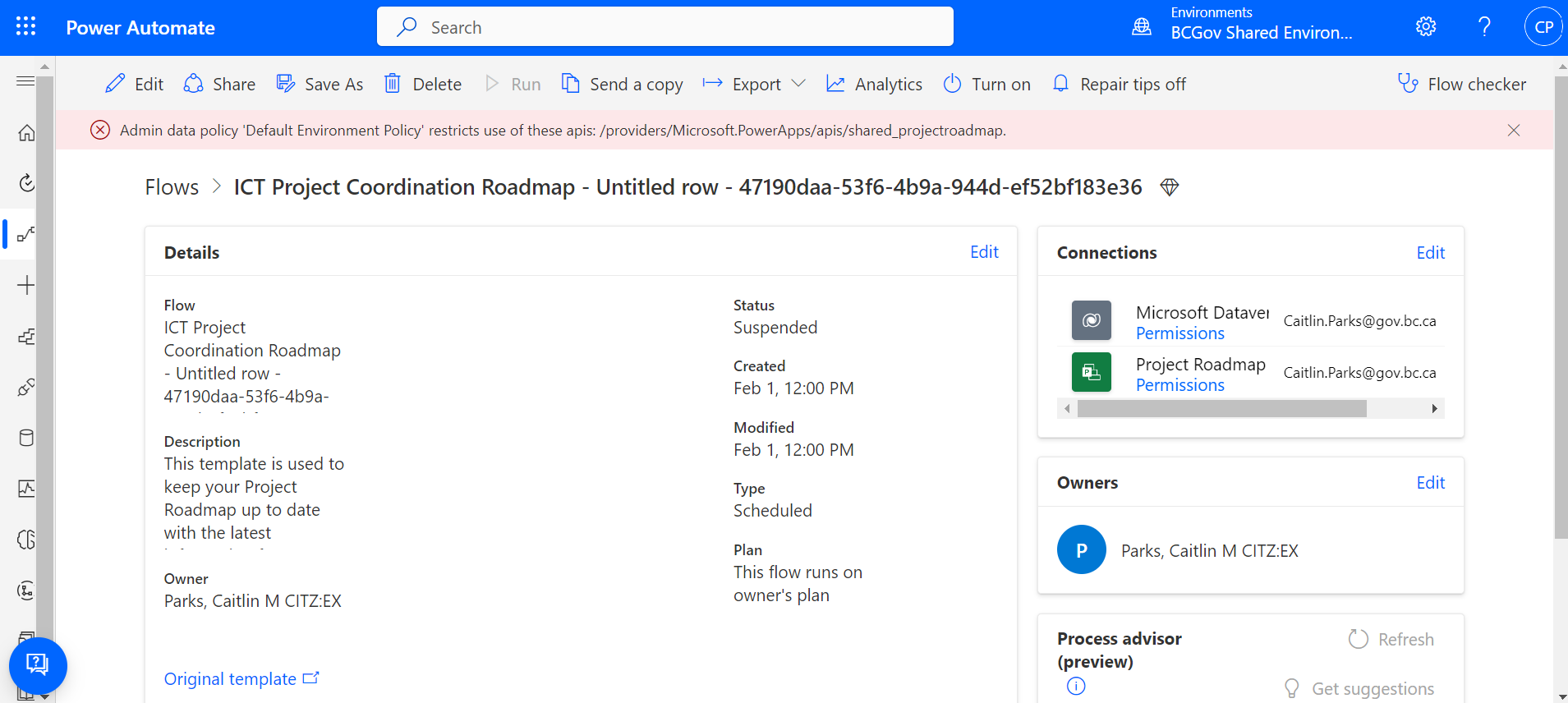This screenshot has width=1568, height=703.
Task: Focus the Search input field
Action: 664,27
